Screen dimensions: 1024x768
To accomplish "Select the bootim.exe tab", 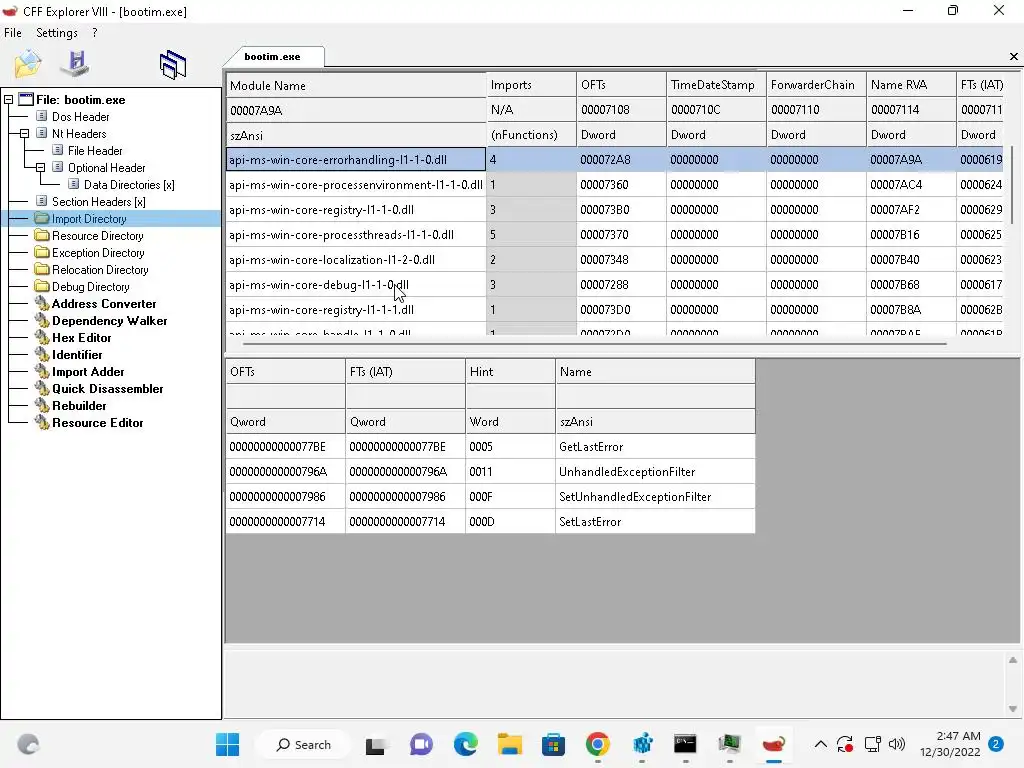I will click(272, 57).
